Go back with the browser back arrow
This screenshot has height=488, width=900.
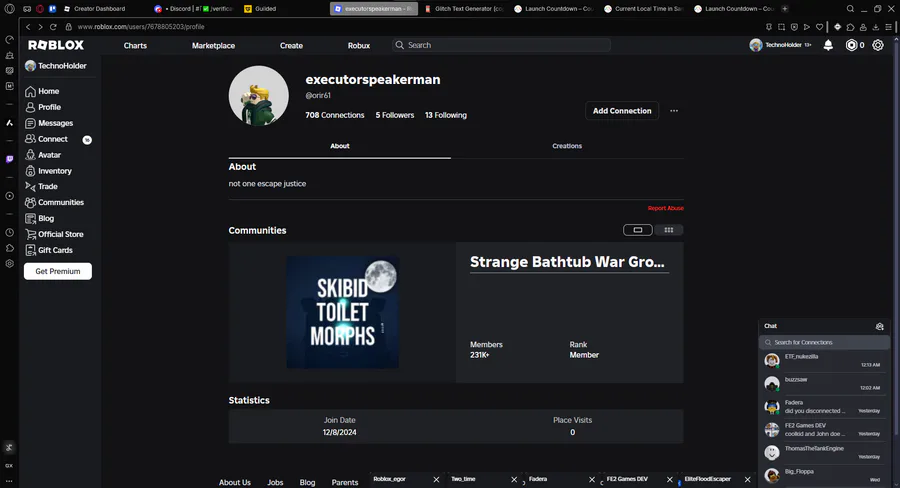click(28, 27)
